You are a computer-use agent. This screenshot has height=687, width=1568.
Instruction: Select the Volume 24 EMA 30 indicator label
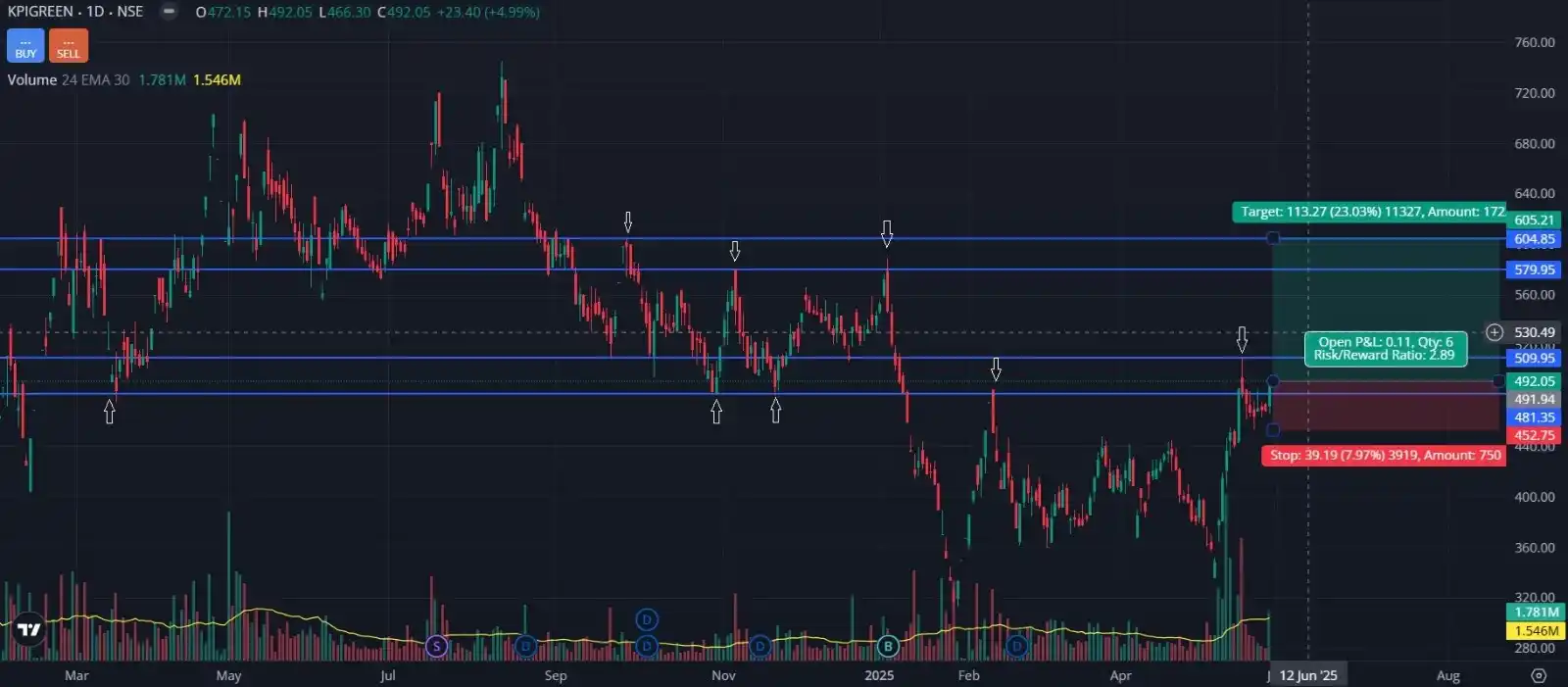pyautogui.click(x=69, y=80)
